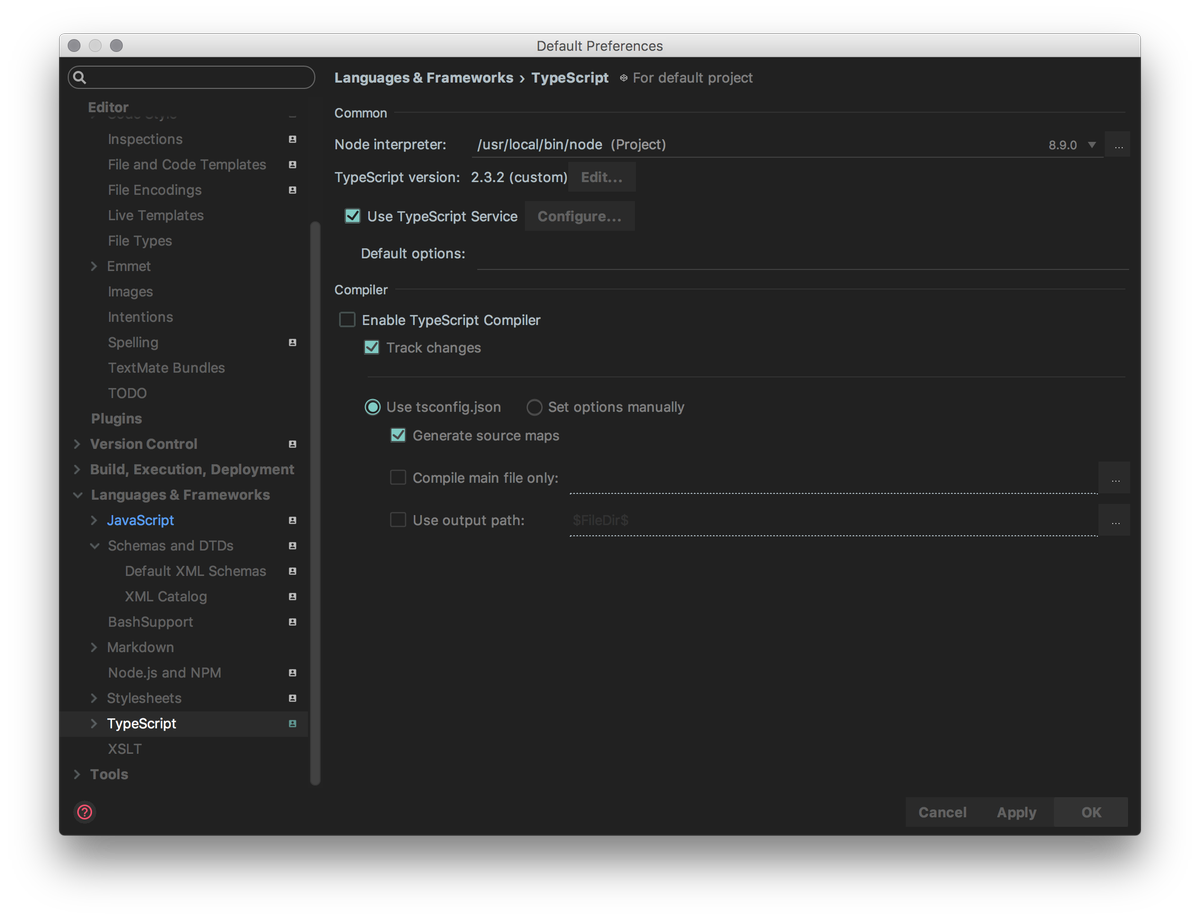The height and width of the screenshot is (920, 1200).
Task: Click project-level icon beside Schemas and DTDs
Action: pos(292,546)
